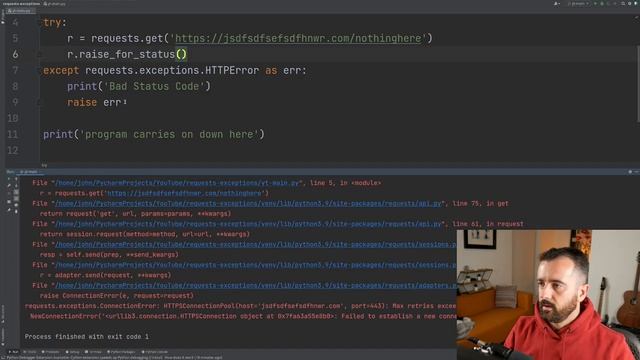Click the requests.exceptions.ConnectionError message line

(x=240, y=306)
